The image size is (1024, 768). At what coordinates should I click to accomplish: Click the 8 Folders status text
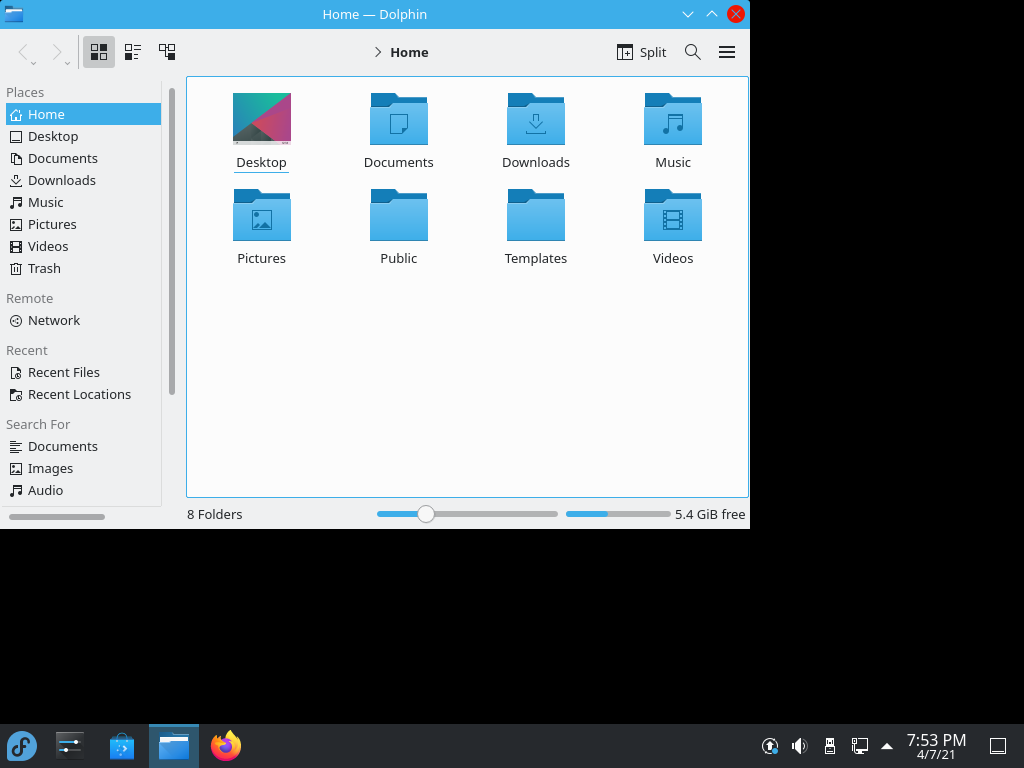tap(215, 515)
